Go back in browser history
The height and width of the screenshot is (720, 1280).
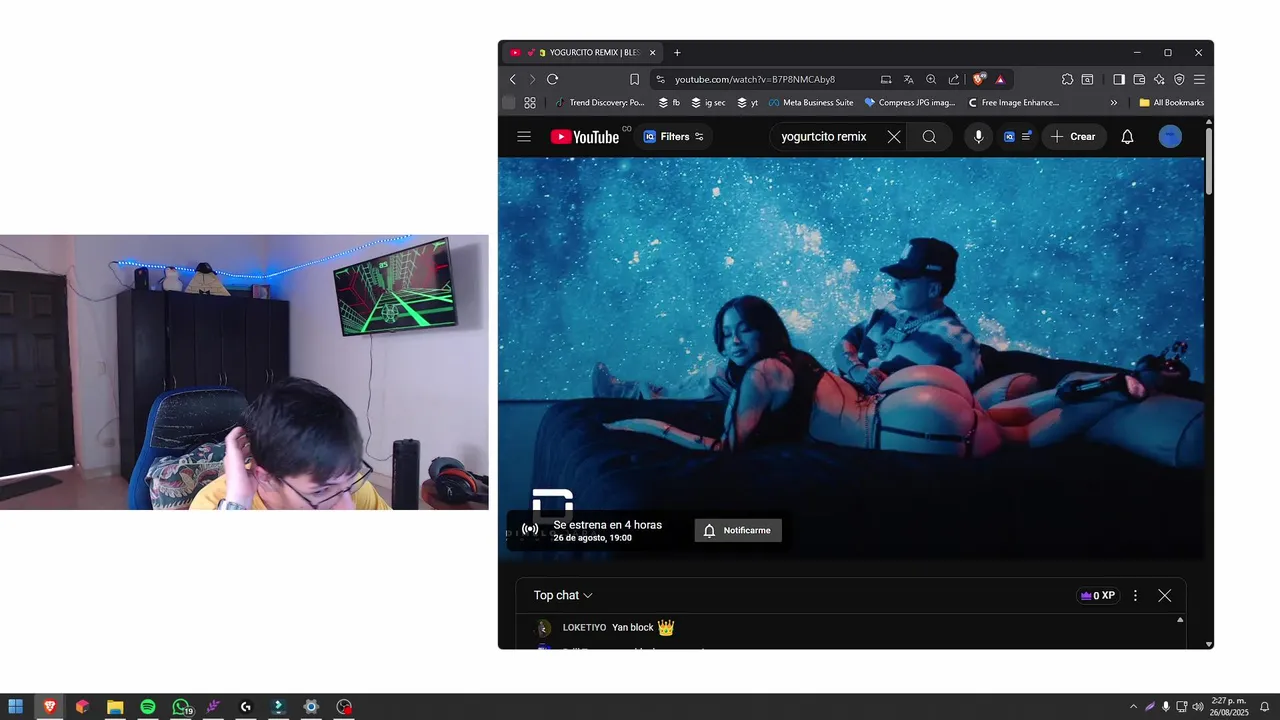(x=513, y=79)
